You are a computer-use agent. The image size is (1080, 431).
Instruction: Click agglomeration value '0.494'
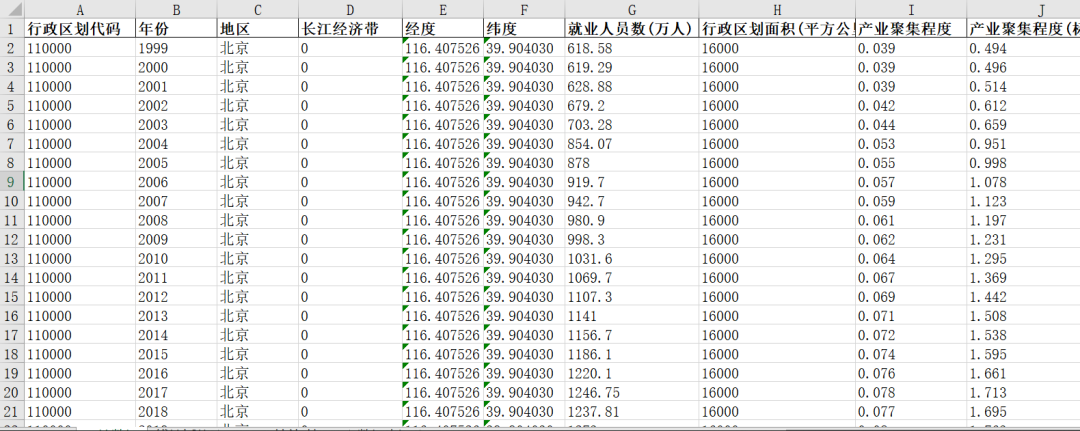(1023, 48)
